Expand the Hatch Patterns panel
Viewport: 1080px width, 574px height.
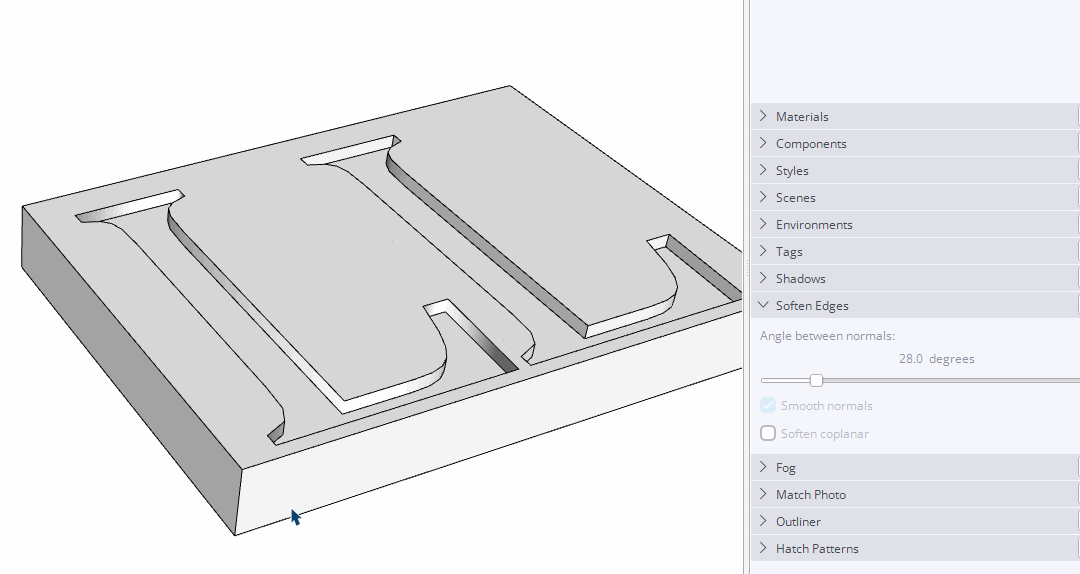(915, 549)
